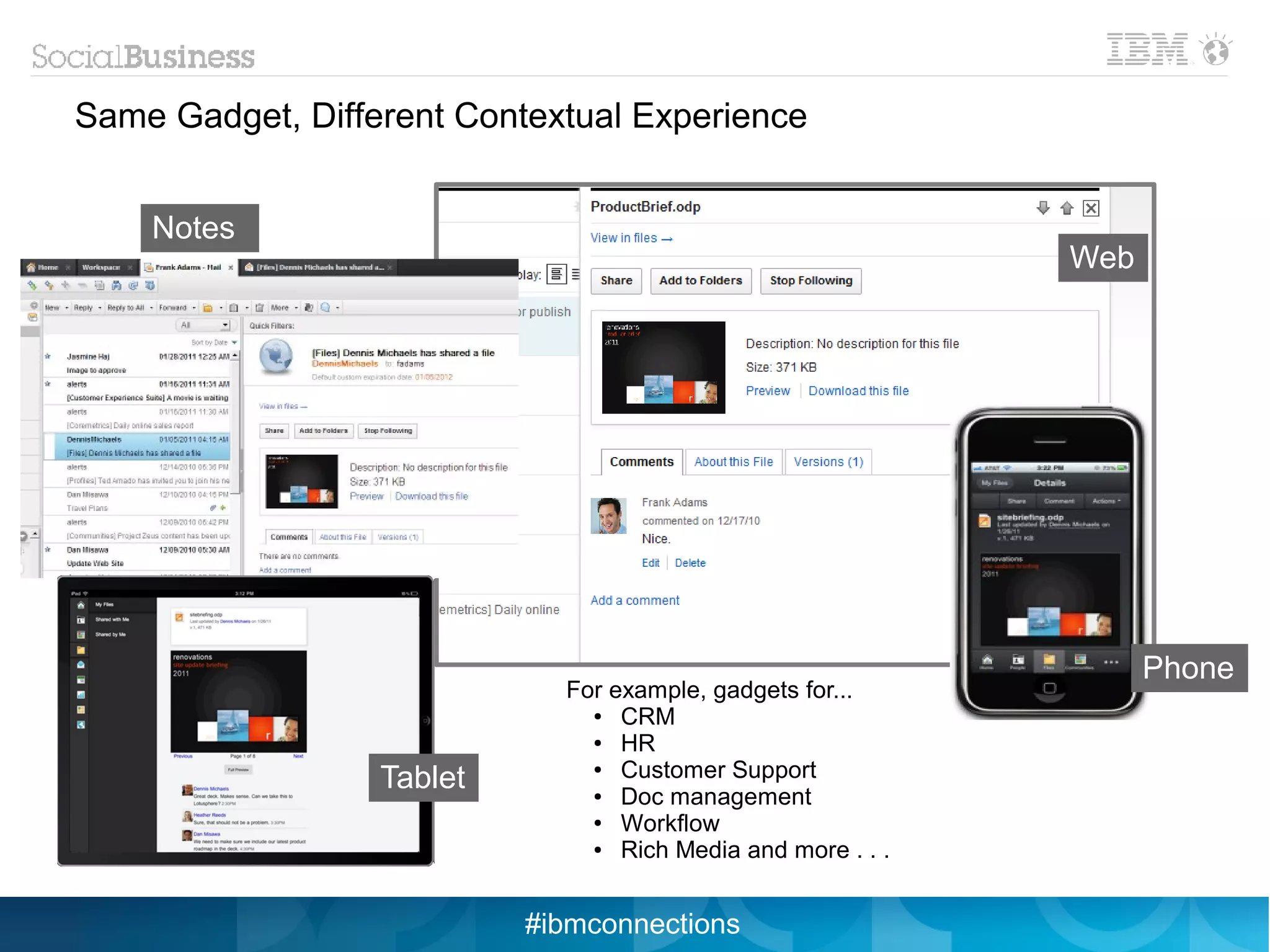Expand the Forward dropdown arrow in Notes
The width and height of the screenshot is (1270, 952).
193,308
